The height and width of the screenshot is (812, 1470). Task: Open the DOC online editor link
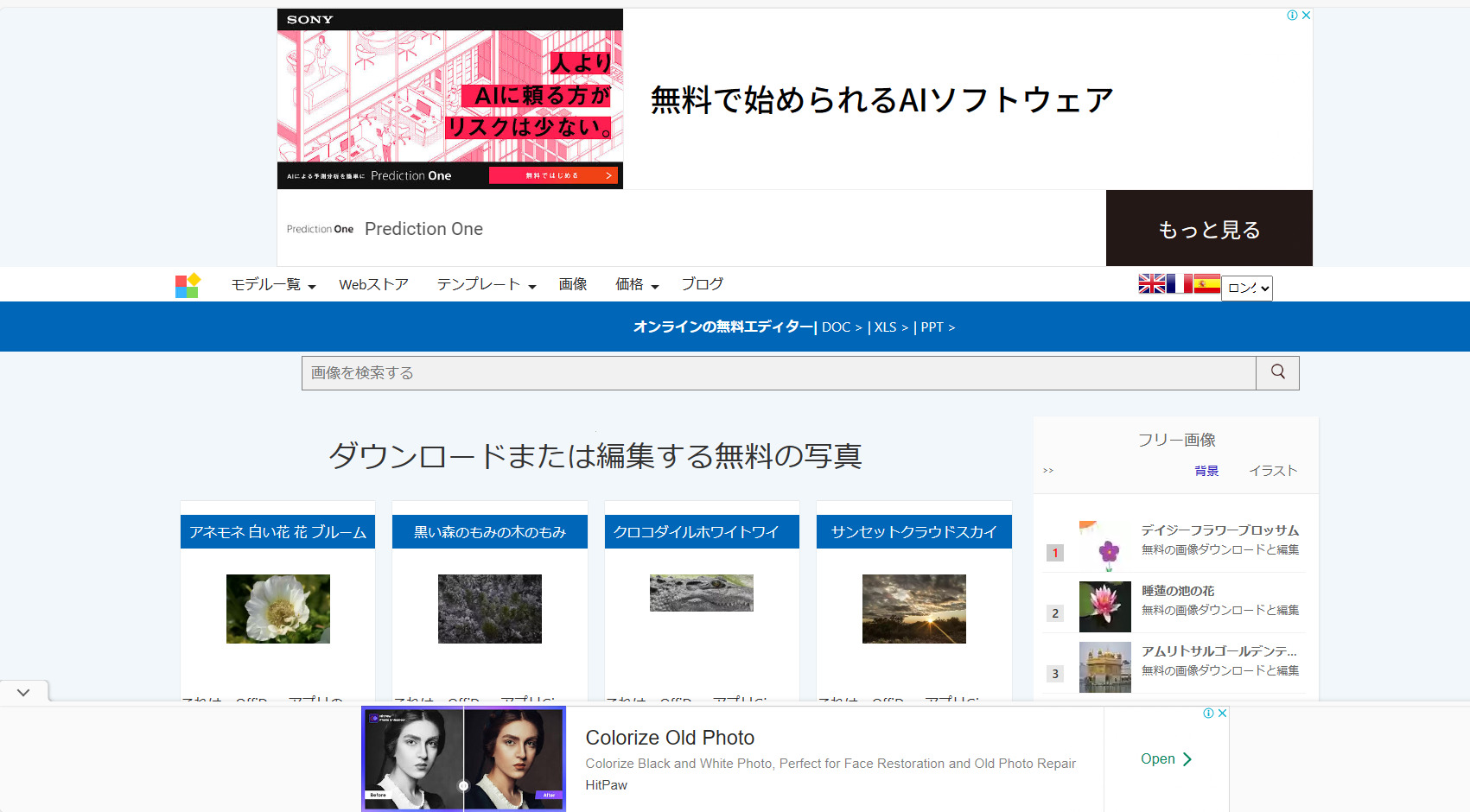coord(841,327)
